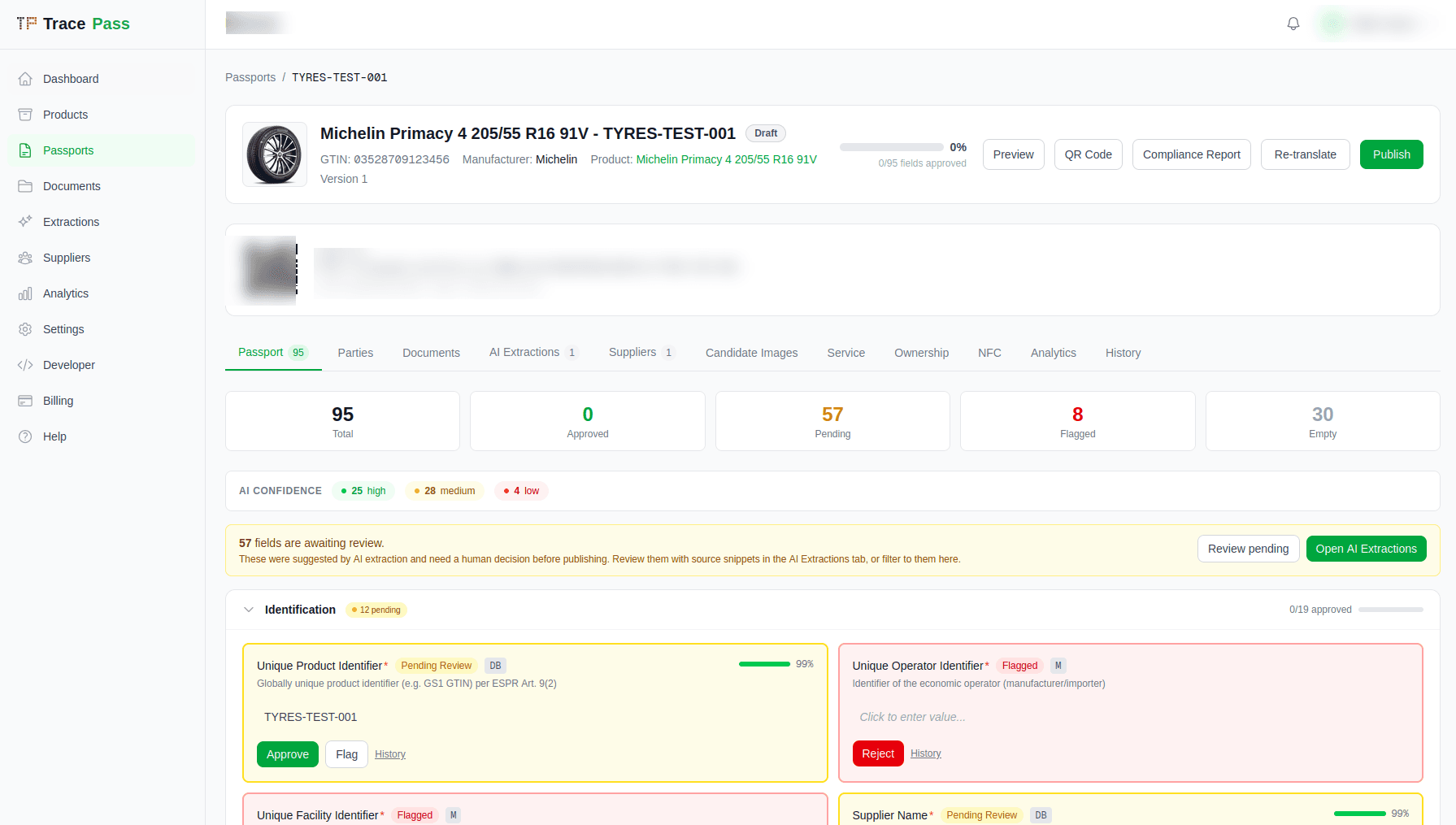Open notifications bell icon
The image size is (1456, 825).
1293,24
